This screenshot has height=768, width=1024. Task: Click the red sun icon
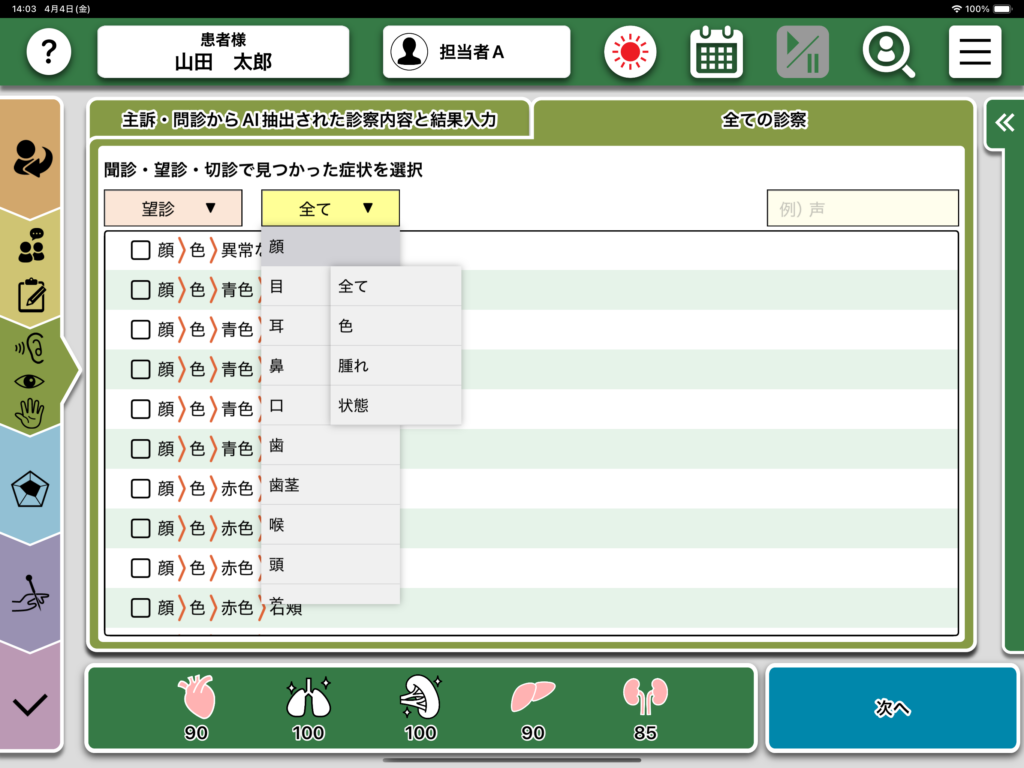pyautogui.click(x=630, y=52)
